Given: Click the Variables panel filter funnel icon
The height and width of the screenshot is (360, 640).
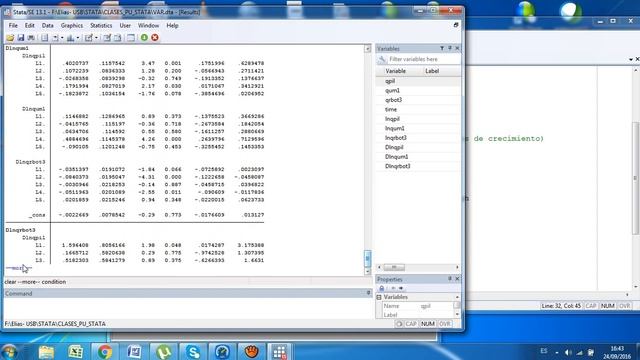Looking at the screenshot, I should [x=442, y=48].
